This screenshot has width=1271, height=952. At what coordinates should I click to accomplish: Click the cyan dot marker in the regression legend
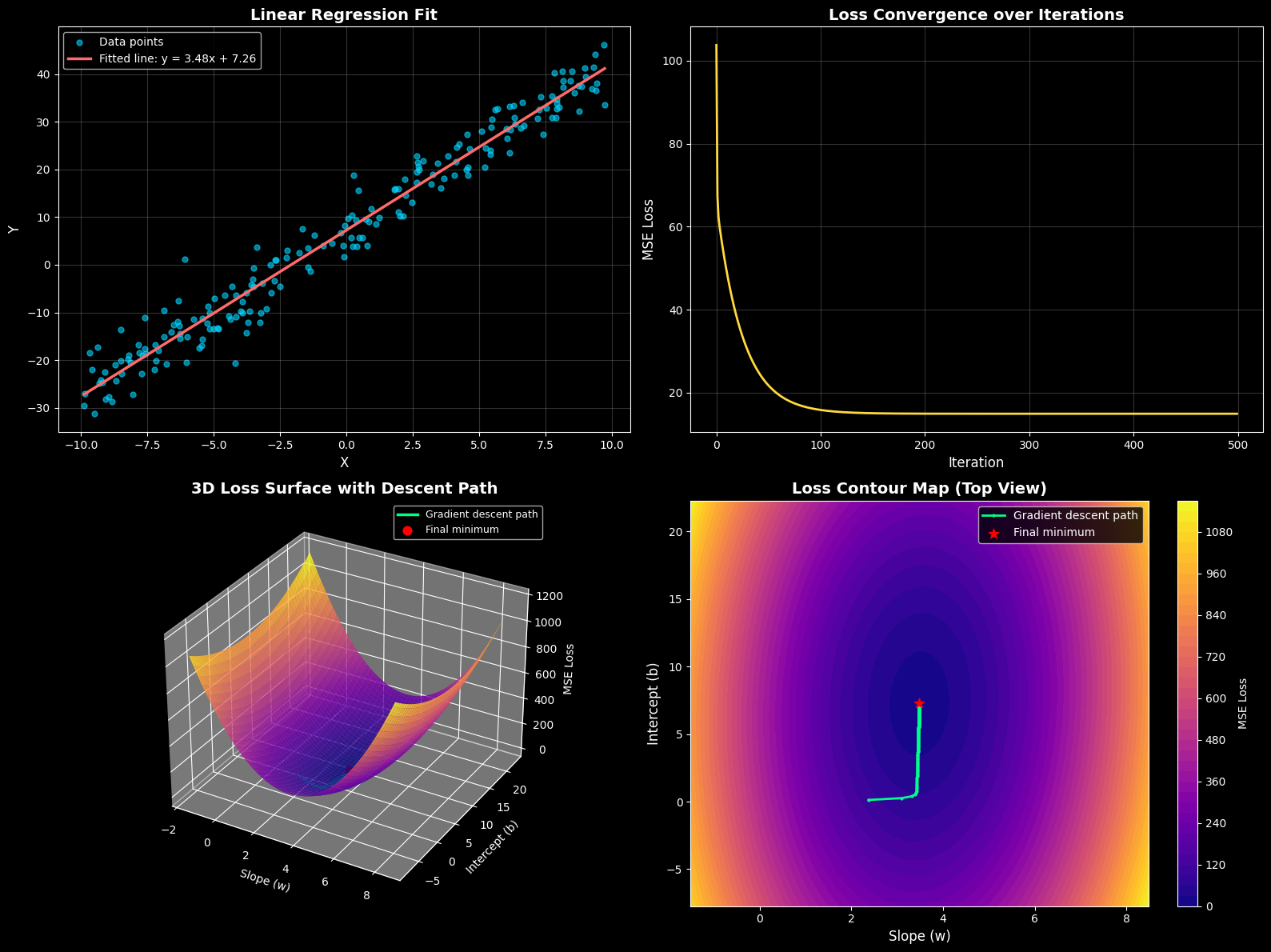79,42
